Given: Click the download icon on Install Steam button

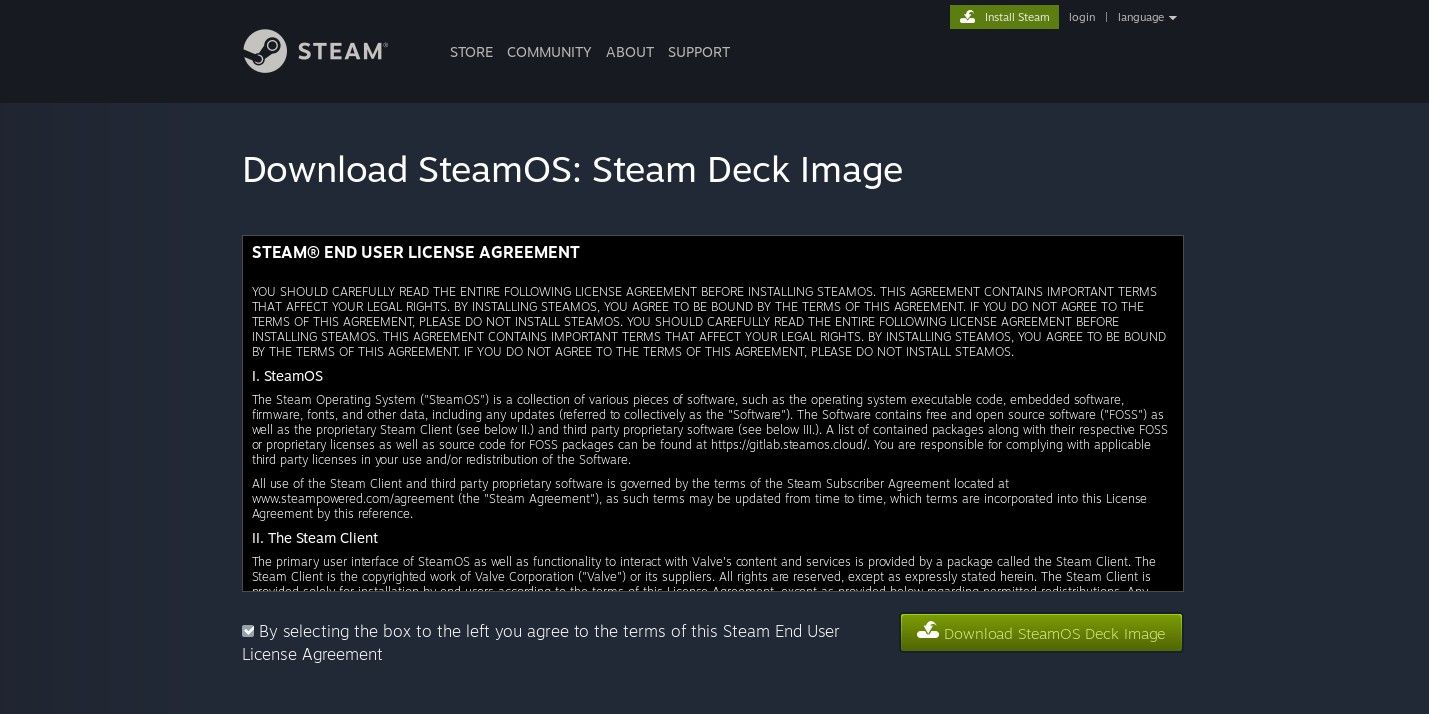Looking at the screenshot, I should [968, 17].
